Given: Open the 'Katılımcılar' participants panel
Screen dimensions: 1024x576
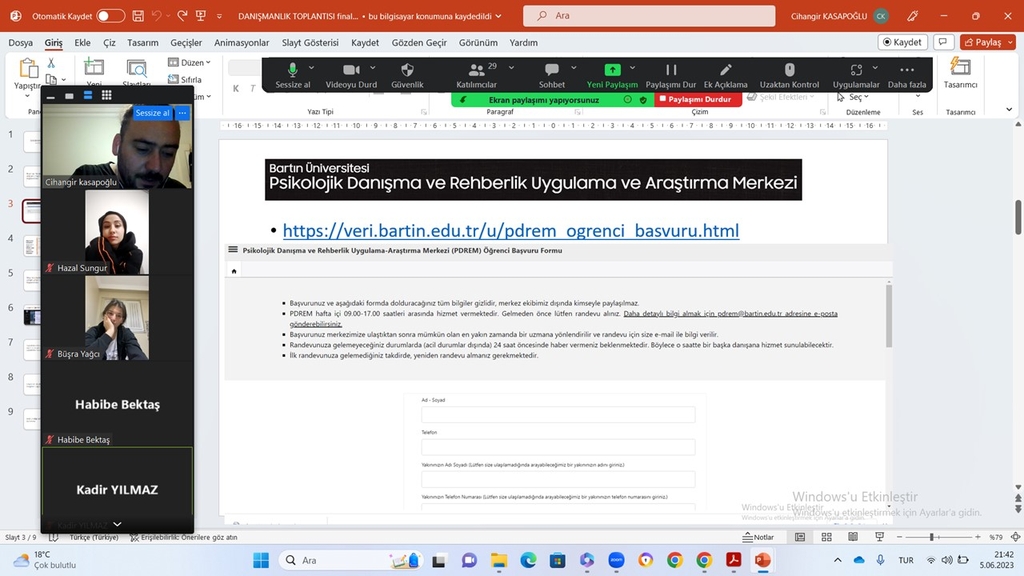Looking at the screenshot, I should pyautogui.click(x=476, y=70).
